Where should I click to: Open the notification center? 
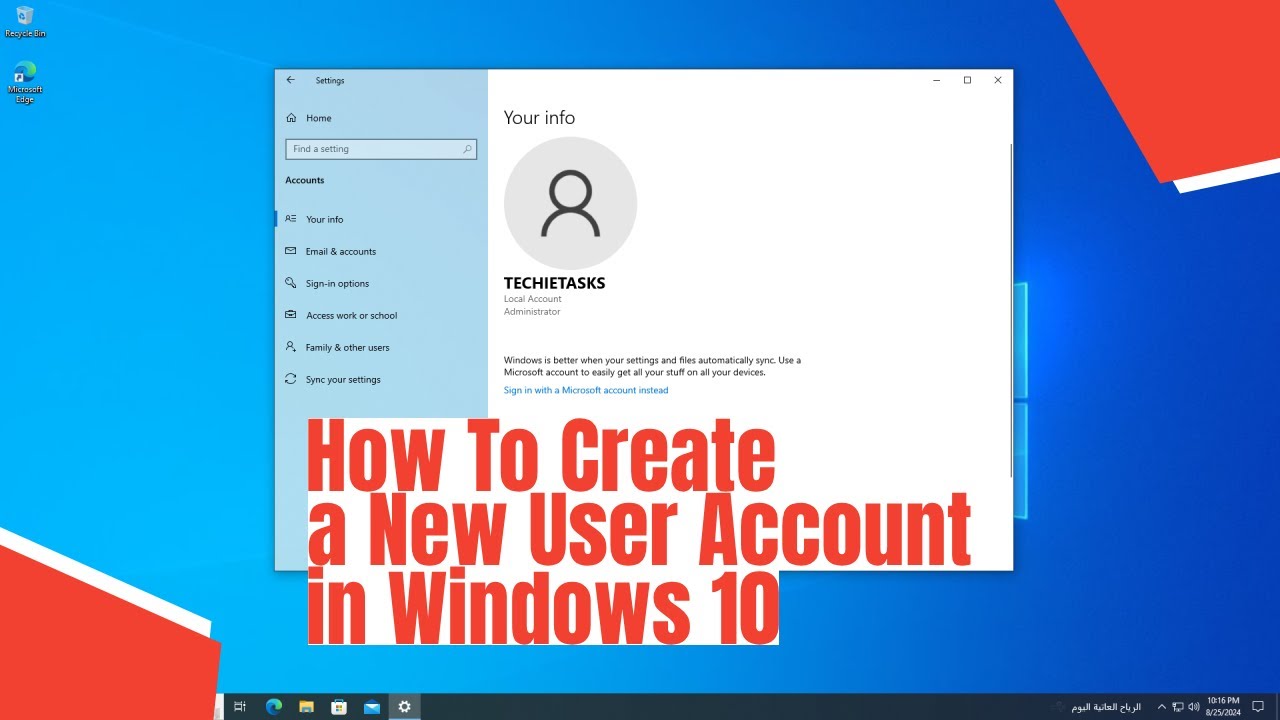[x=1259, y=706]
